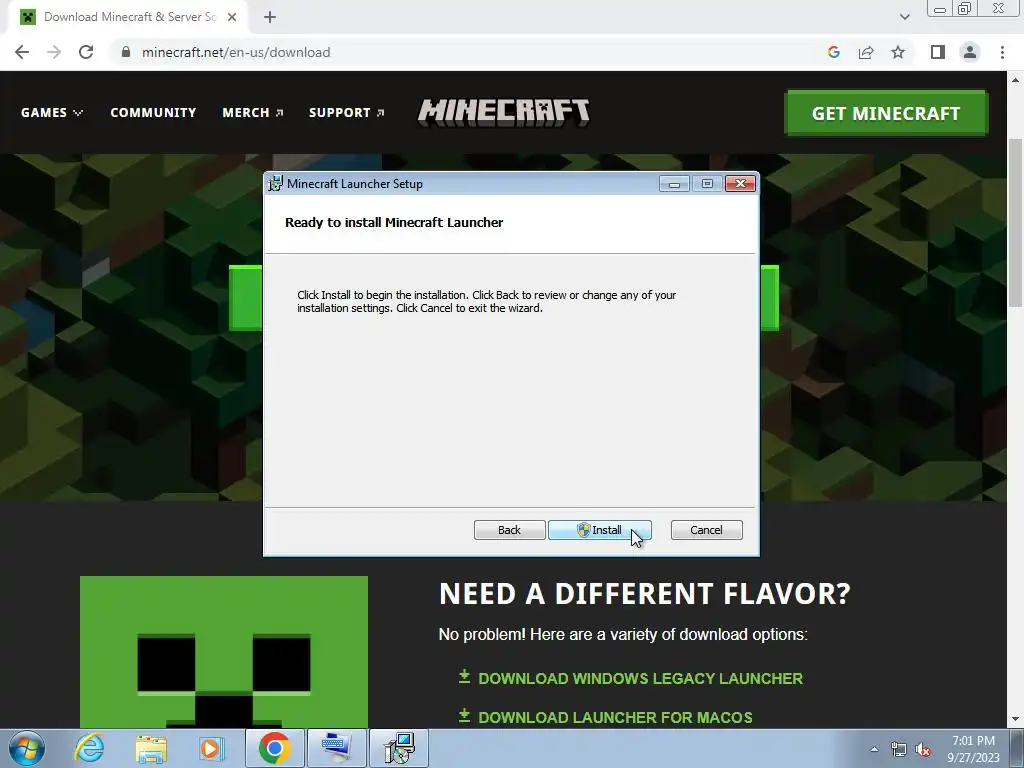Go back in Chrome browser history
Screen dimensions: 1024x768
click(22, 52)
